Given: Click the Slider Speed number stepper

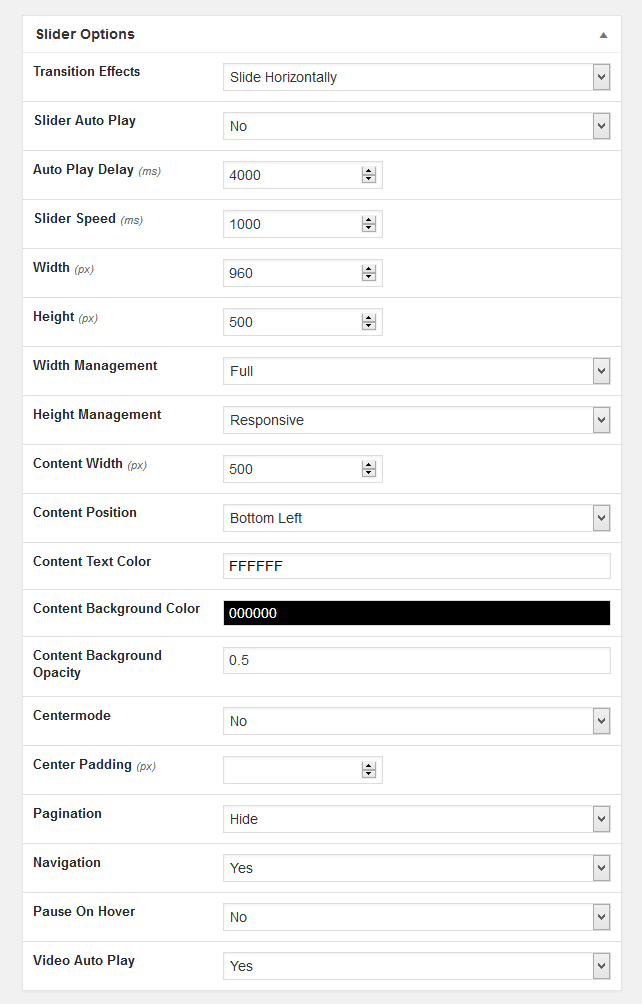Looking at the screenshot, I should tap(369, 224).
